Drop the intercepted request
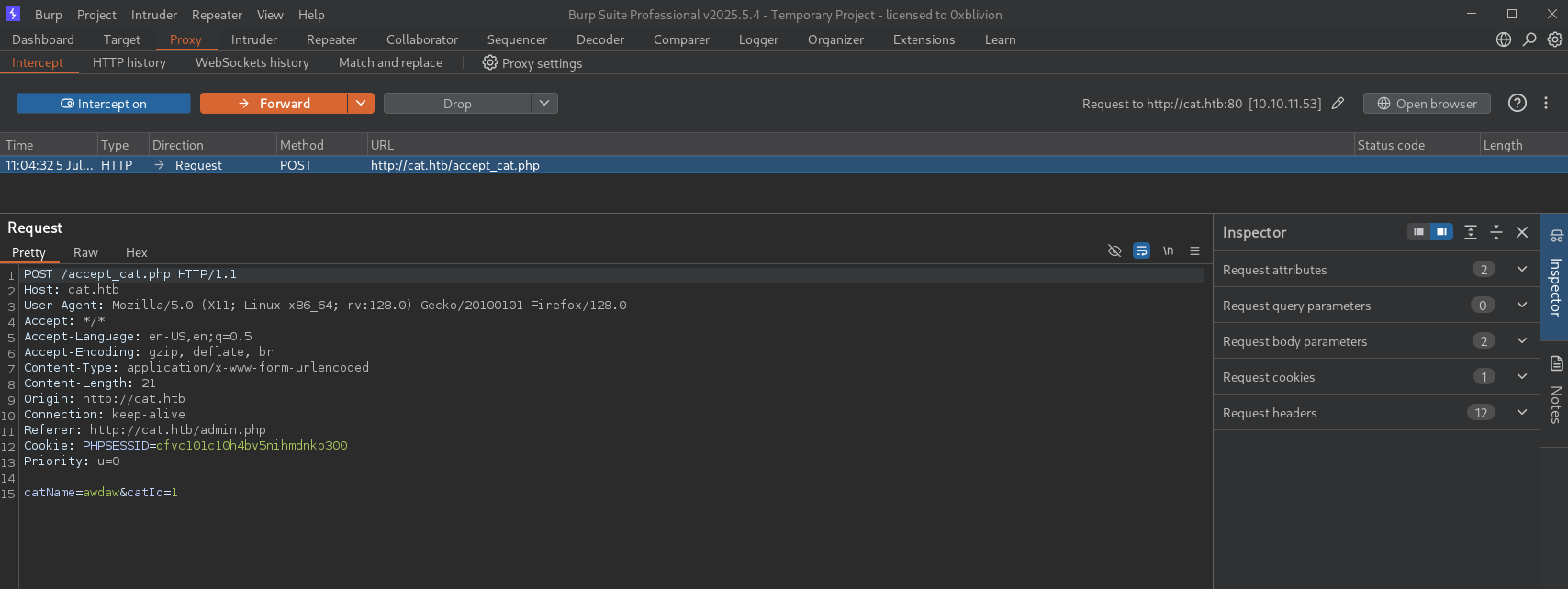Screen dimensions: 1568x589 point(457,104)
